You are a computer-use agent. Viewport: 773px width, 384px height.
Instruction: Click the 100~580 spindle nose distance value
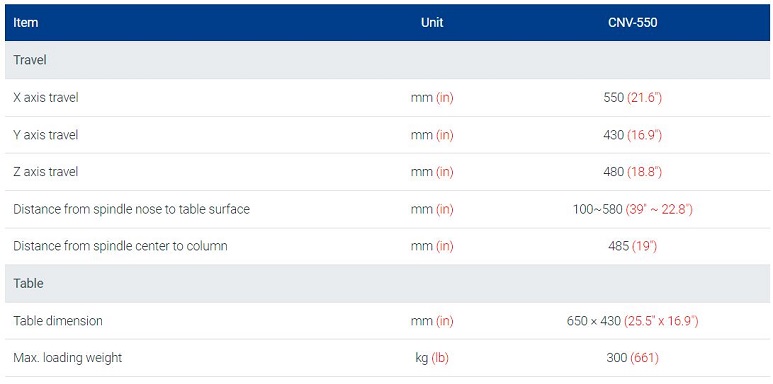(632, 209)
